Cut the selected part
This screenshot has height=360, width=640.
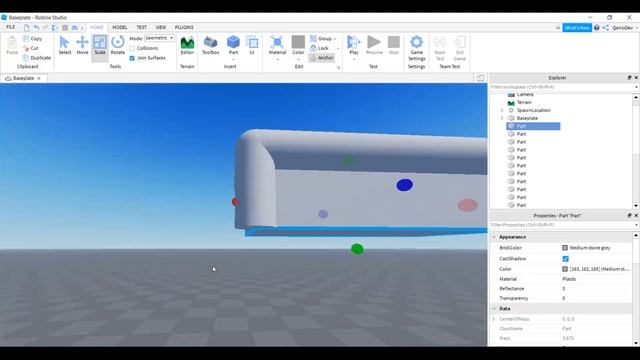coord(31,48)
